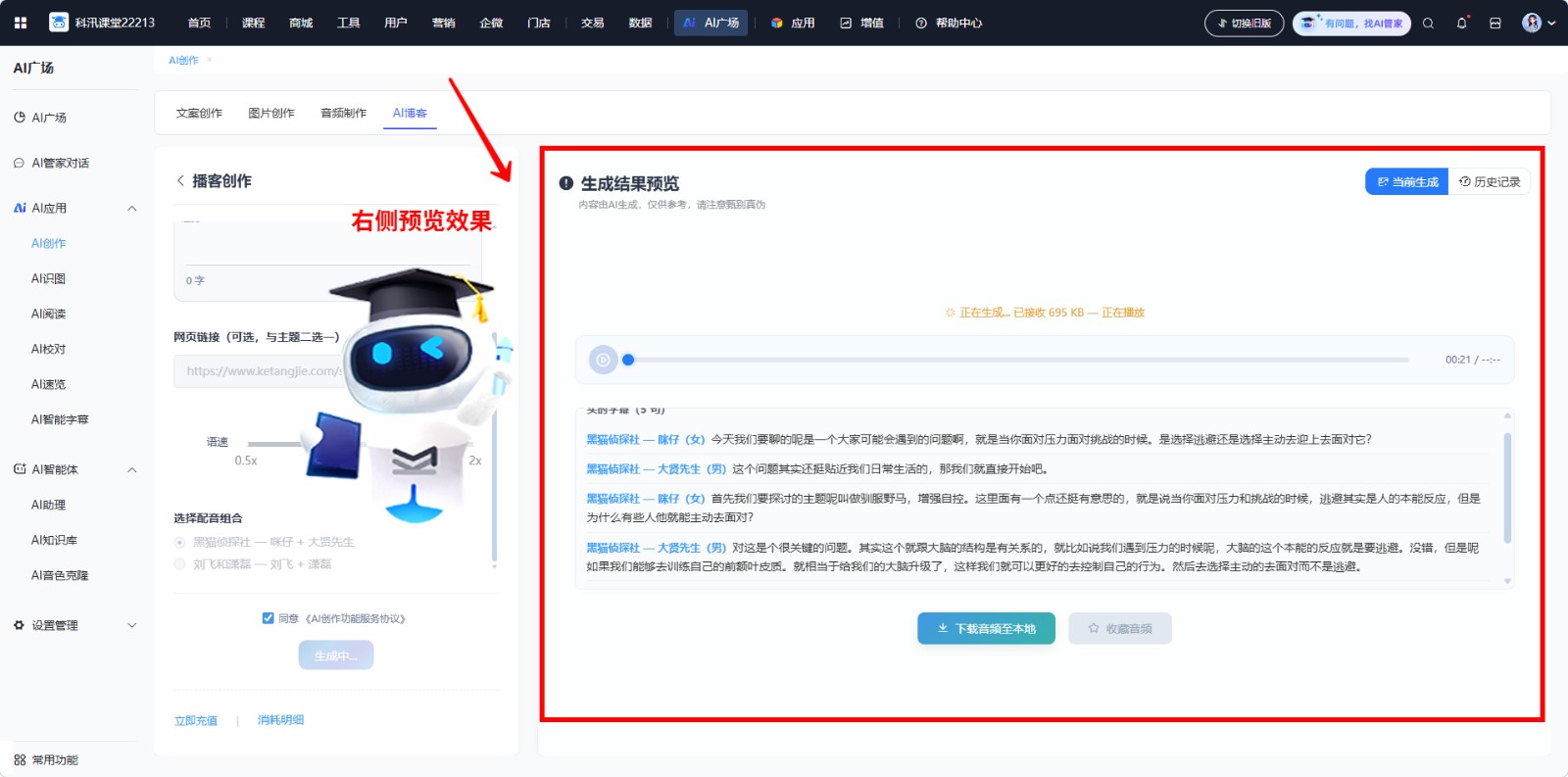Viewport: 1568px width, 777px height.
Task: Open 门店 in the top navigation
Action: point(538,23)
